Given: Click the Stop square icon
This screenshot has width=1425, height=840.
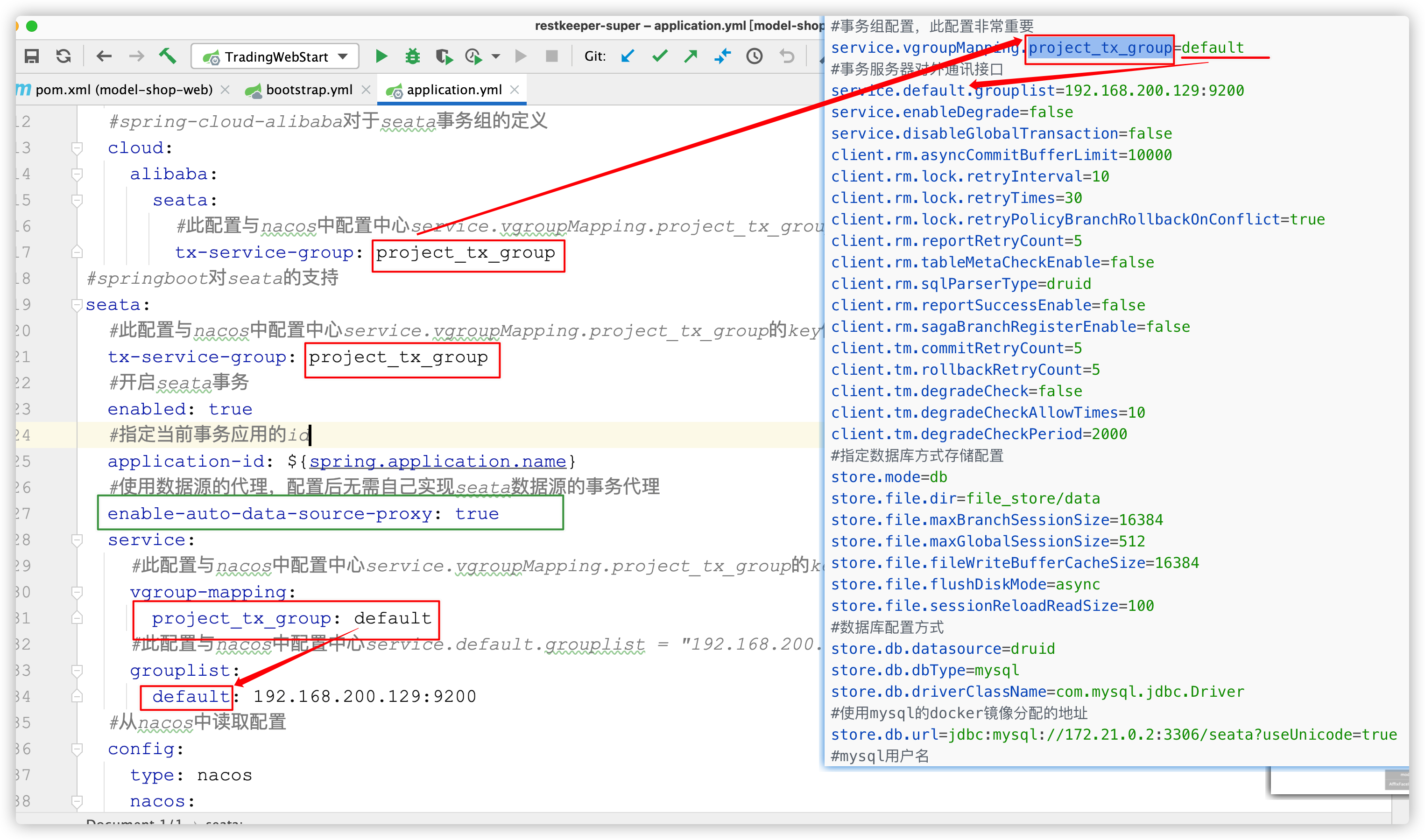Looking at the screenshot, I should 551,56.
